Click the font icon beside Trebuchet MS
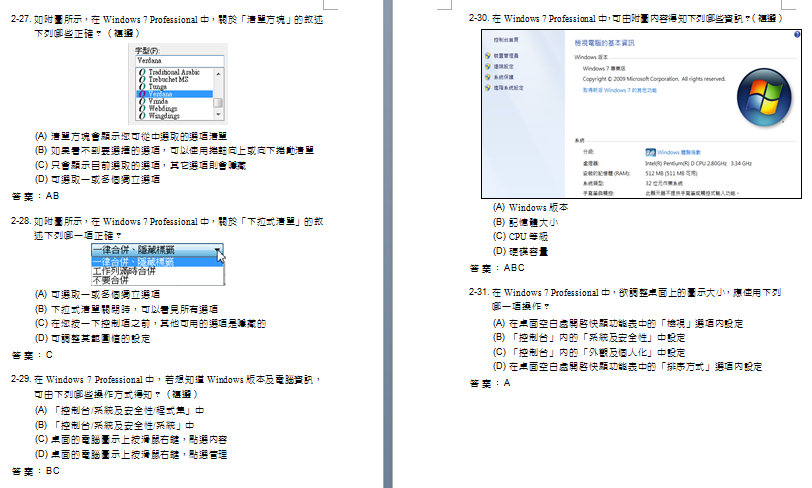The height and width of the screenshot is (488, 812). pos(142,80)
